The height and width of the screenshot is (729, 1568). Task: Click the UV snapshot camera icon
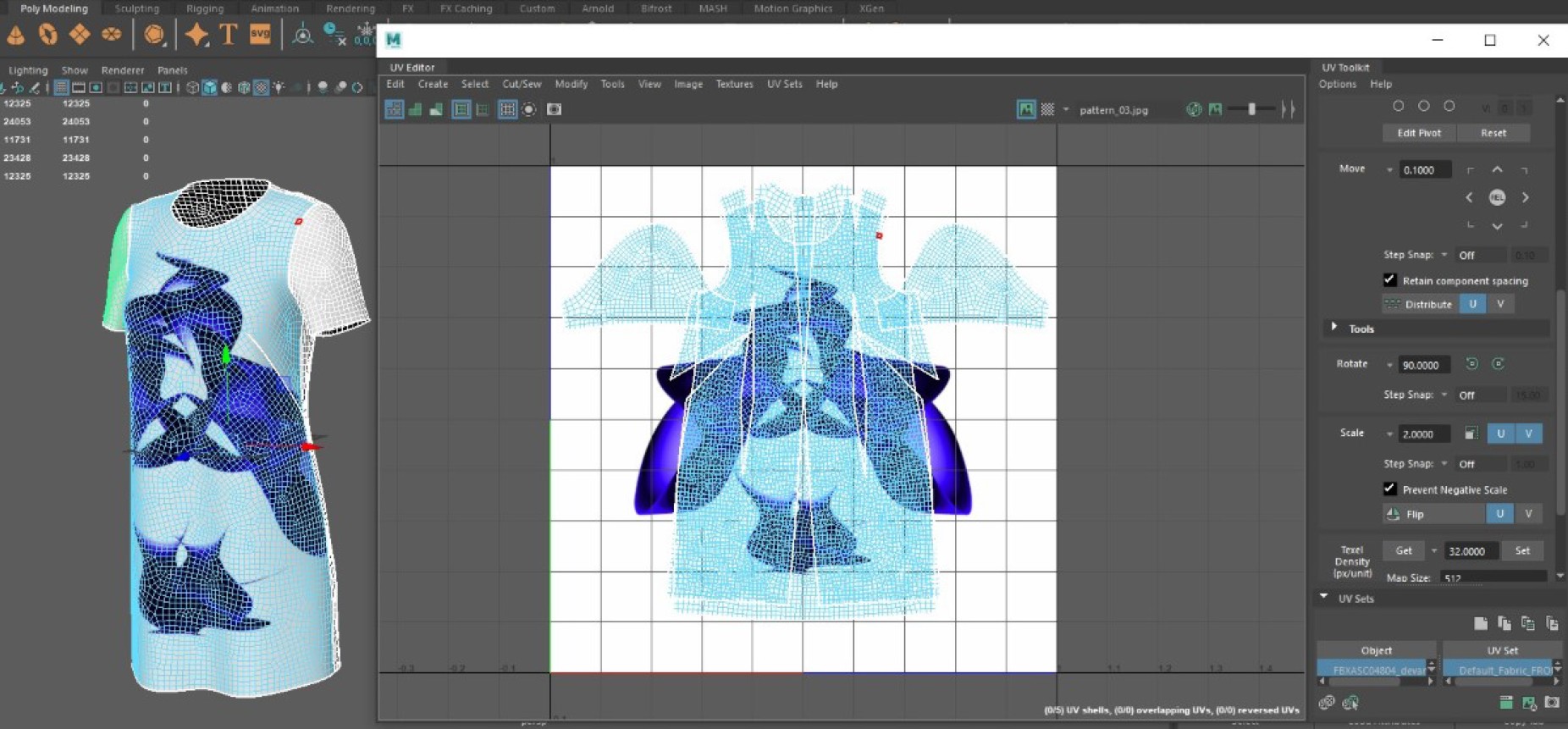pyautogui.click(x=554, y=109)
